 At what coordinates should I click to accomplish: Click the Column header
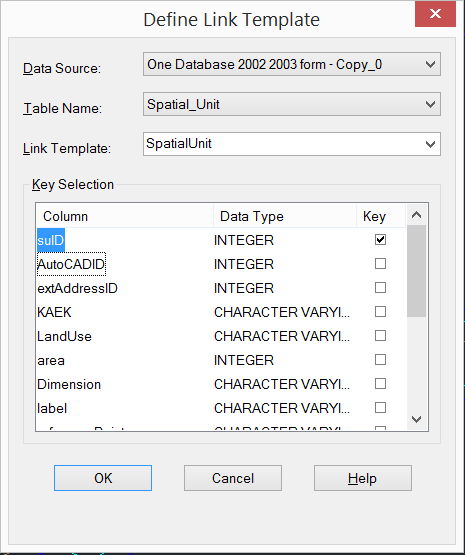coord(125,216)
